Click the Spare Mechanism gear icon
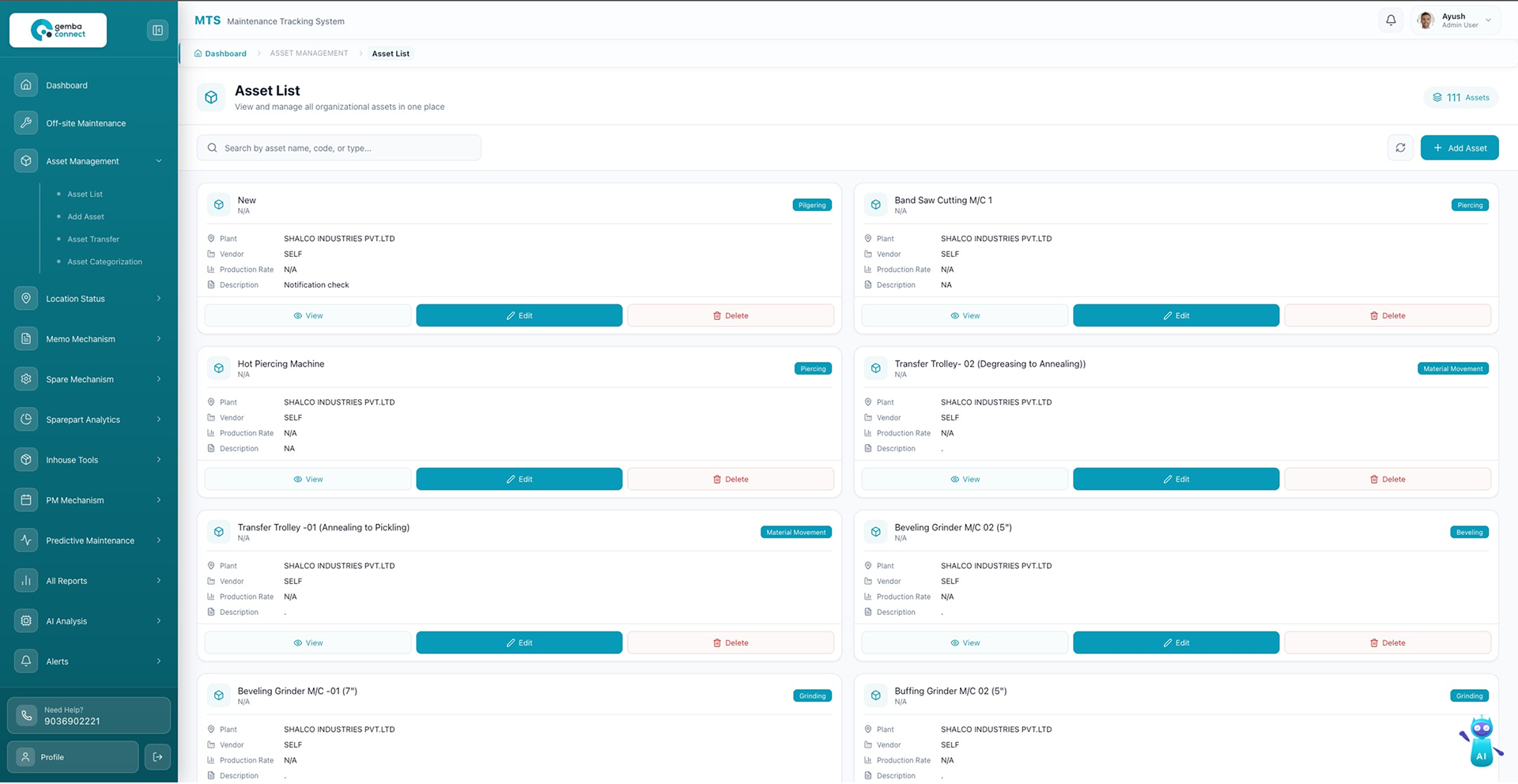1518x784 pixels. (26, 379)
